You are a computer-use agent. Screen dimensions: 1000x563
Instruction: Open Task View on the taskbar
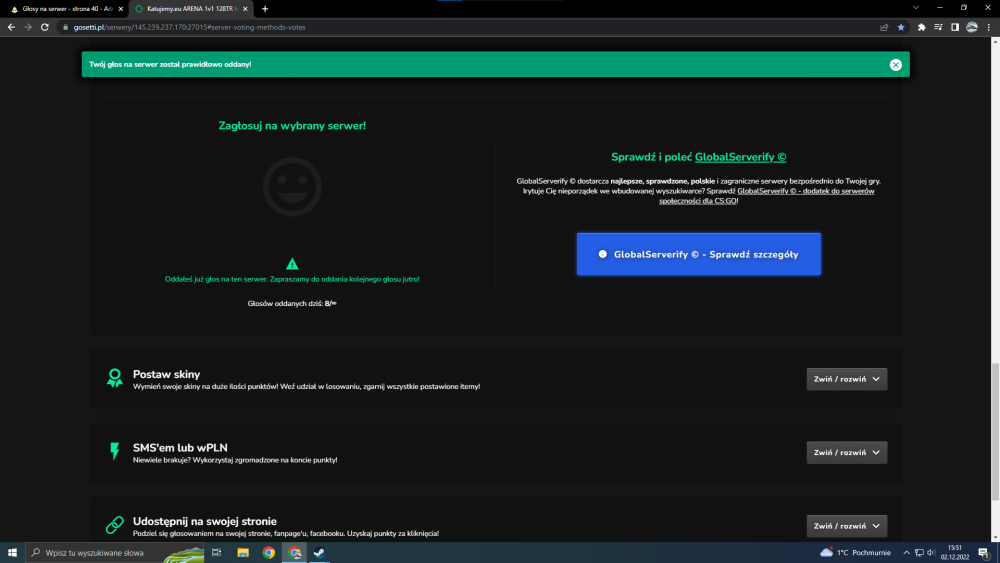pyautogui.click(x=216, y=553)
